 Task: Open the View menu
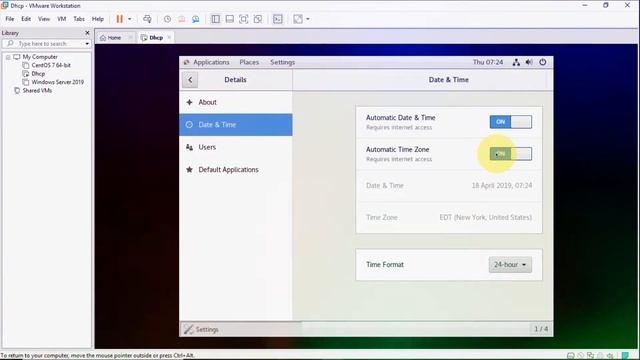point(44,19)
